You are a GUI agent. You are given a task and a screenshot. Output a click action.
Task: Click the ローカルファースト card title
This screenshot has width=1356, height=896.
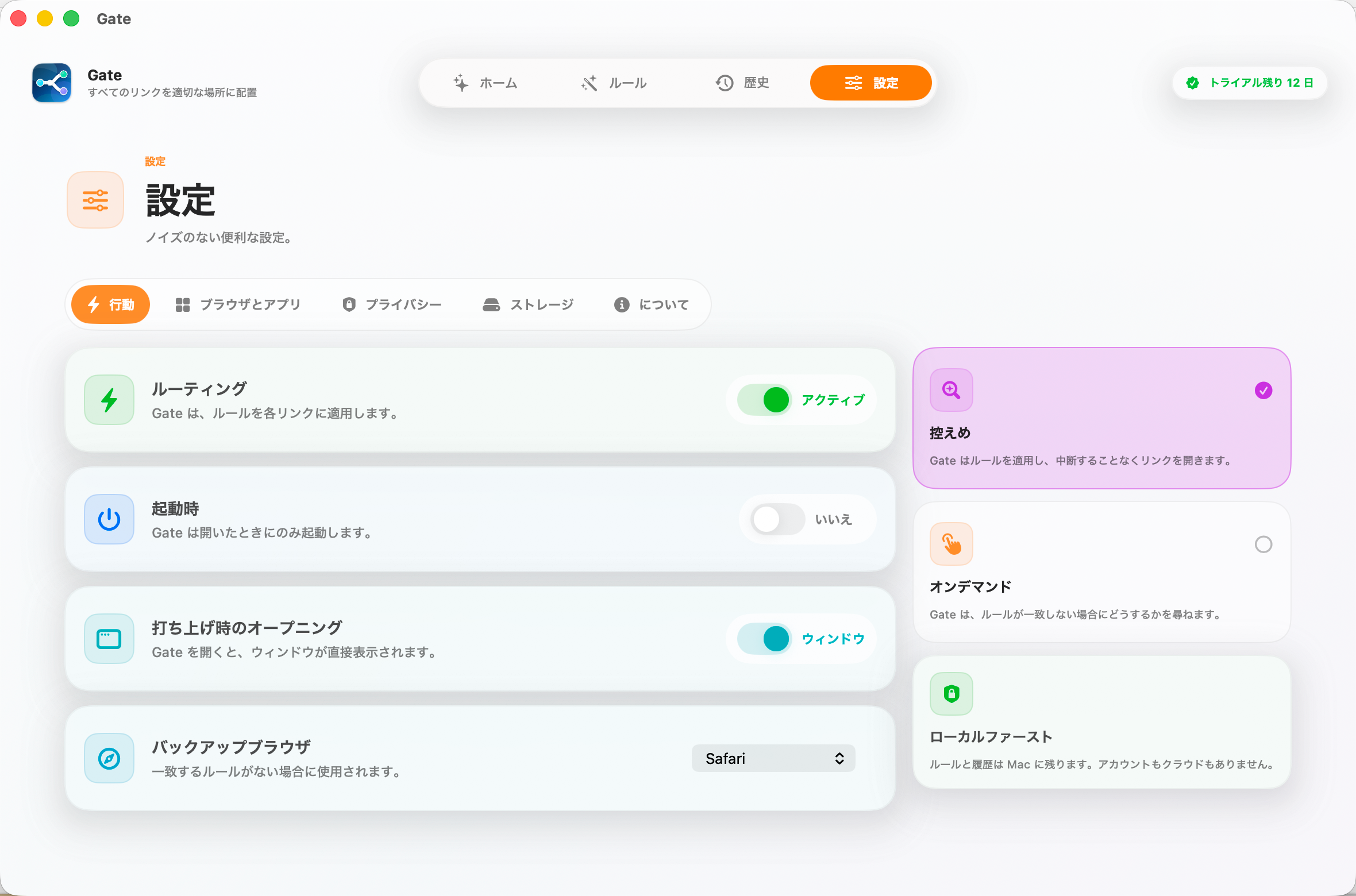coord(991,737)
